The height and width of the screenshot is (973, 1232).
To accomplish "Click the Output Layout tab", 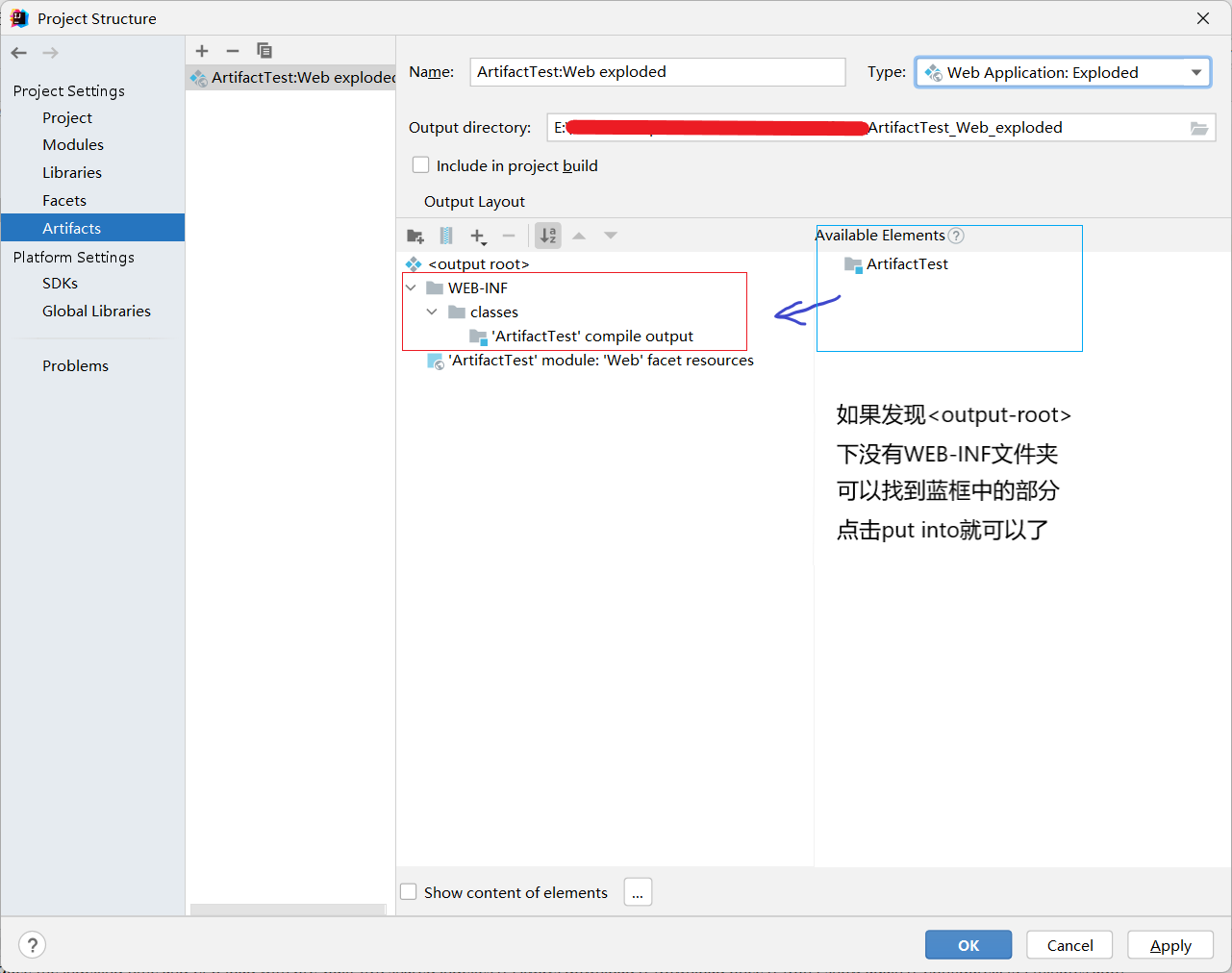I will click(x=474, y=201).
